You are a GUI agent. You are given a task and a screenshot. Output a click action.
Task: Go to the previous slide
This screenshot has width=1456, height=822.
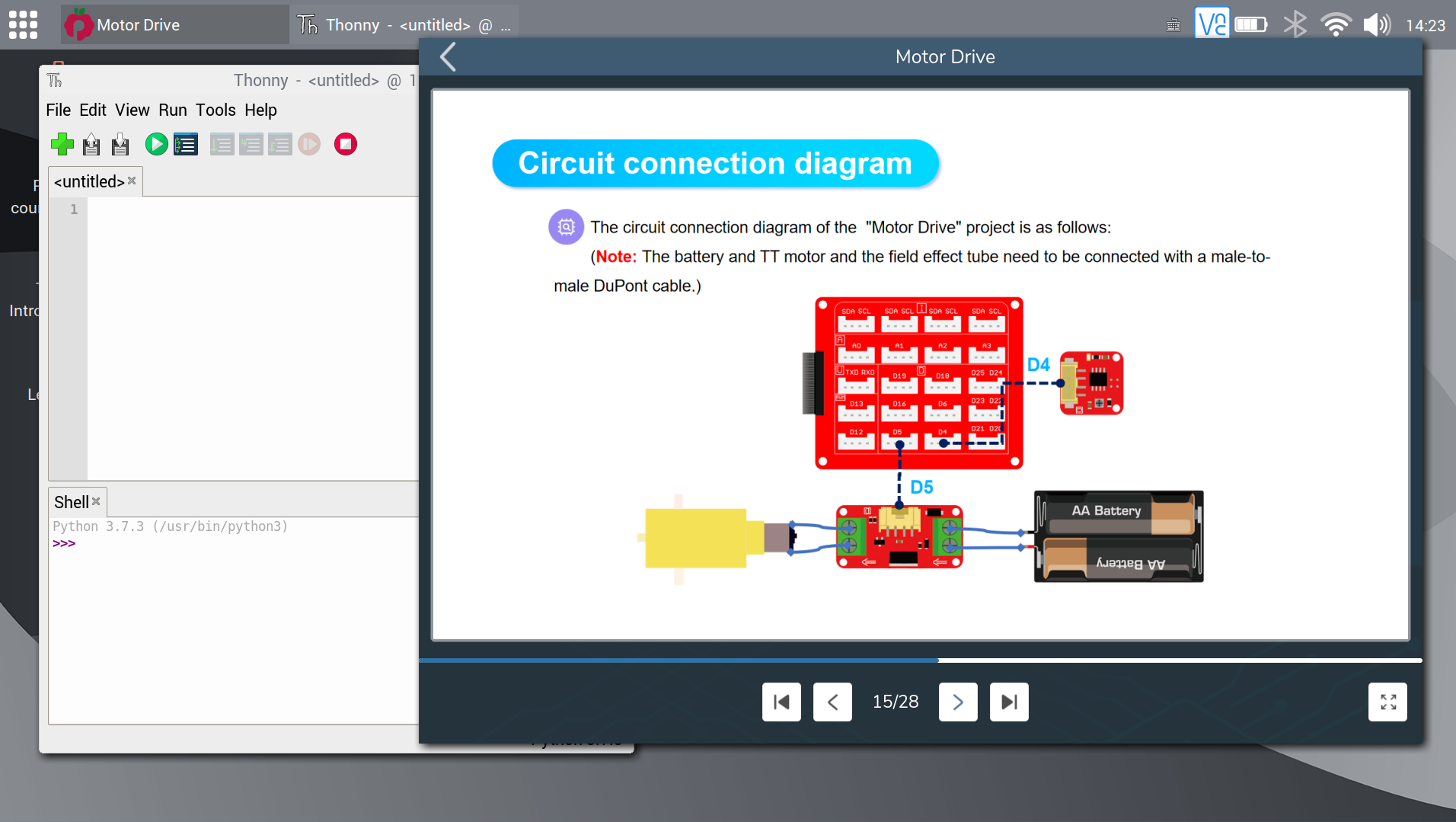point(832,702)
